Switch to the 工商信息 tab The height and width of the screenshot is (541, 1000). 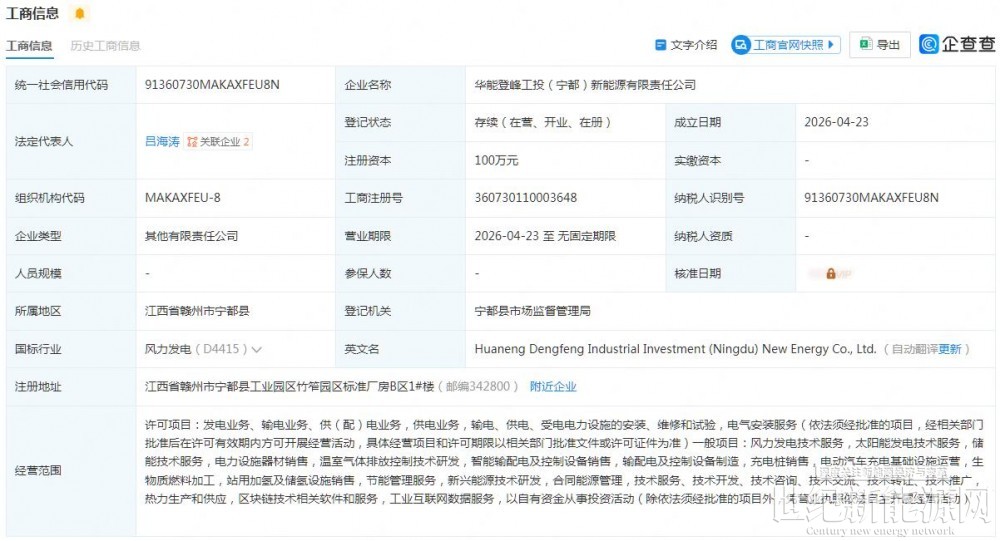pyautogui.click(x=29, y=46)
